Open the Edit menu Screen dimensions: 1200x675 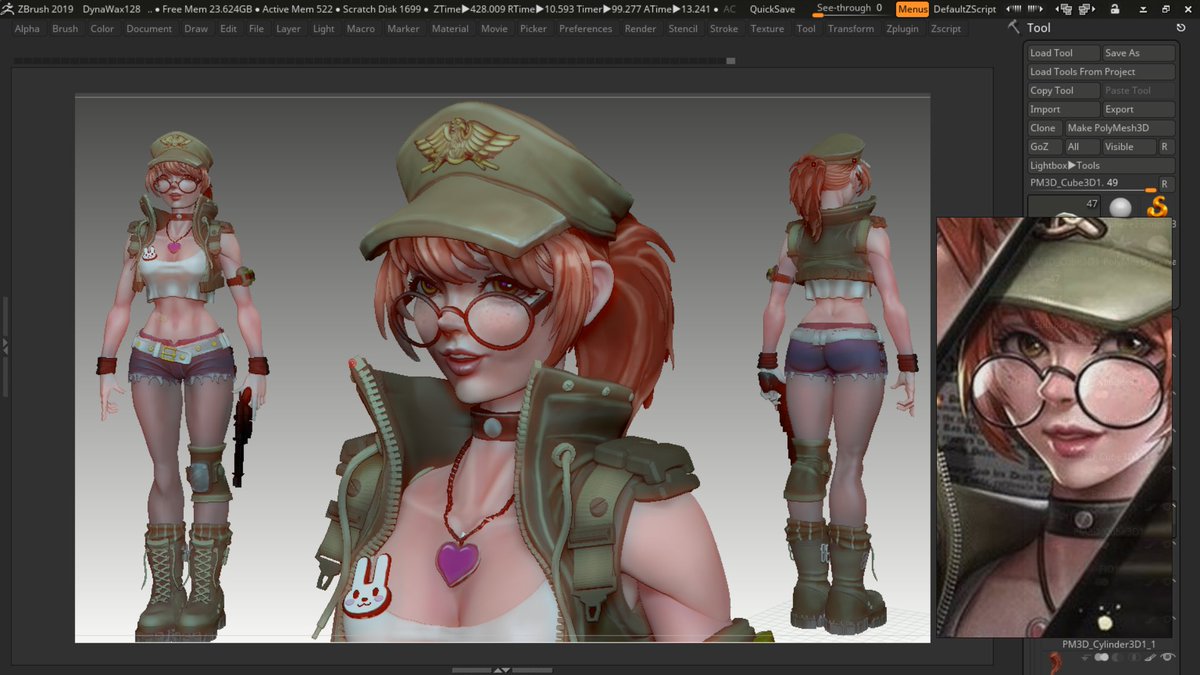pos(228,29)
